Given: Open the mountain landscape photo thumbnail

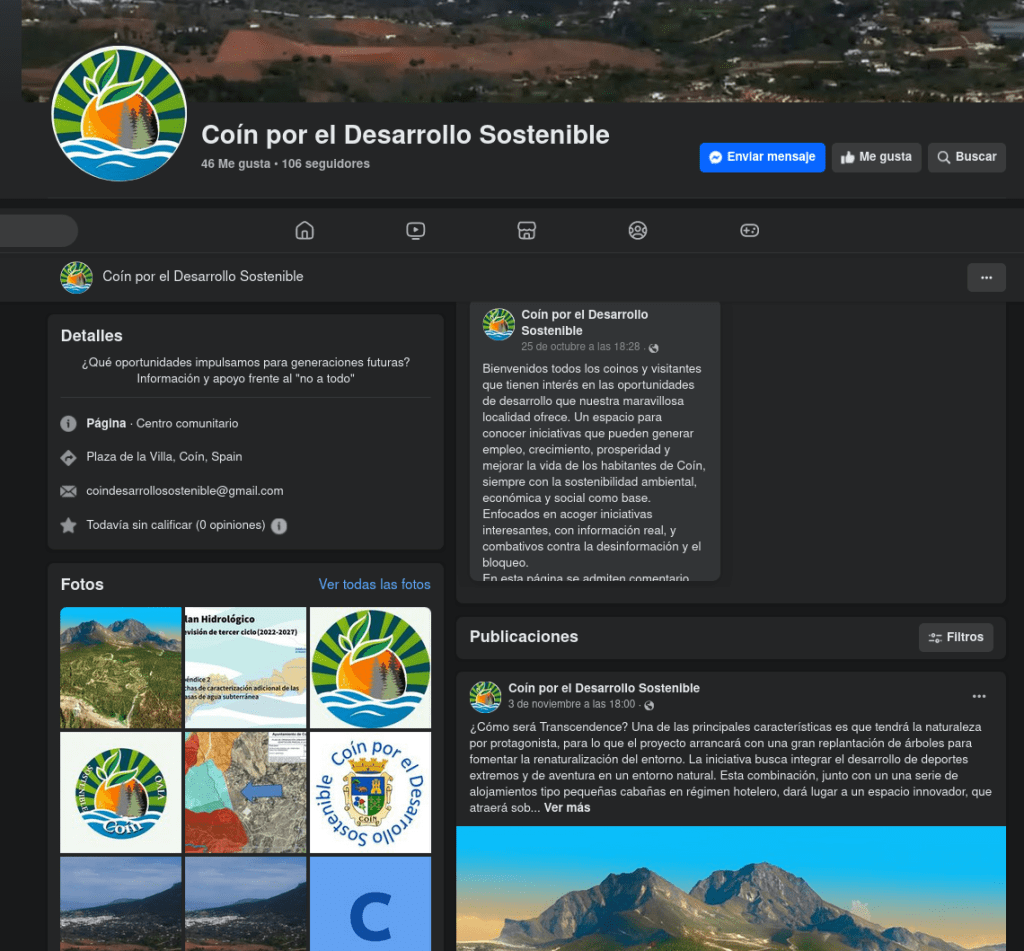Looking at the screenshot, I should 121,667.
